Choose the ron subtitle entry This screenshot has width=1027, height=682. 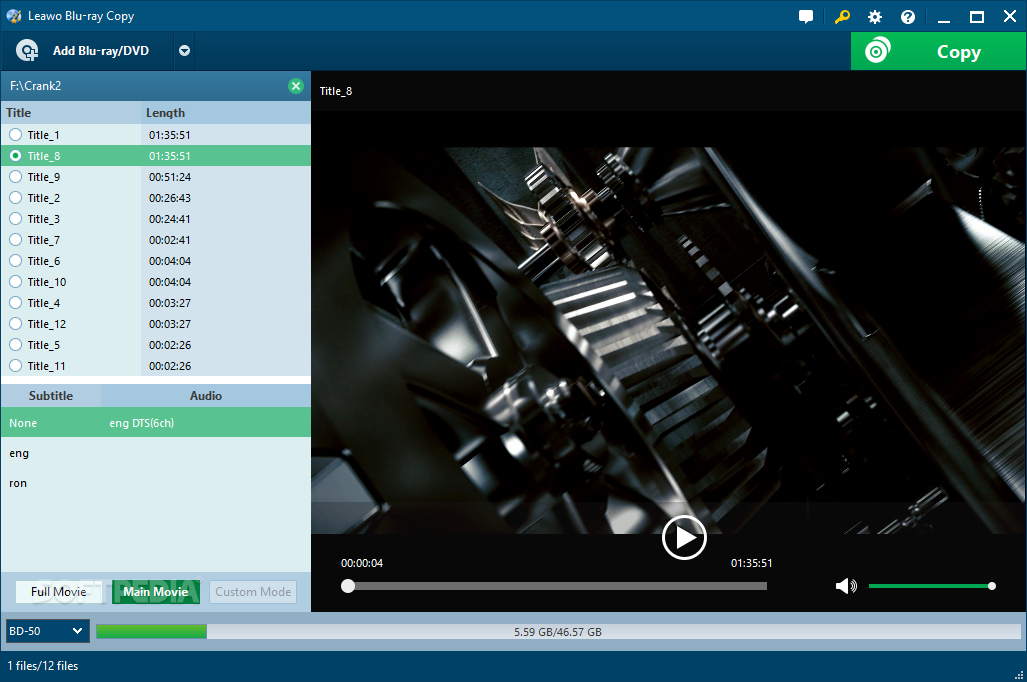pos(18,483)
